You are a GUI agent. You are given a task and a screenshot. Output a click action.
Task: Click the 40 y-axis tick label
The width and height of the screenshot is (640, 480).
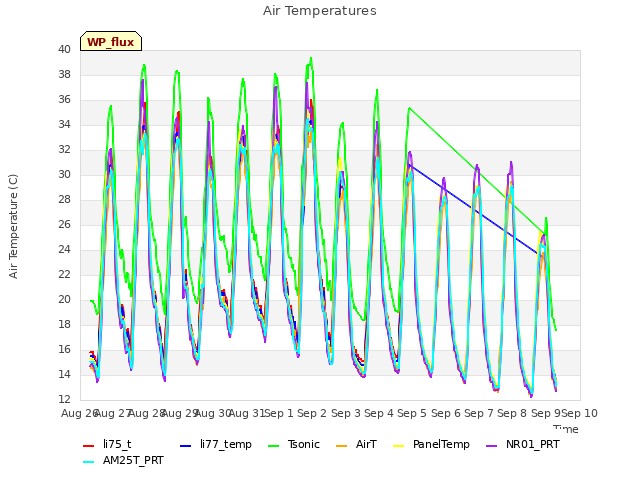tap(64, 49)
